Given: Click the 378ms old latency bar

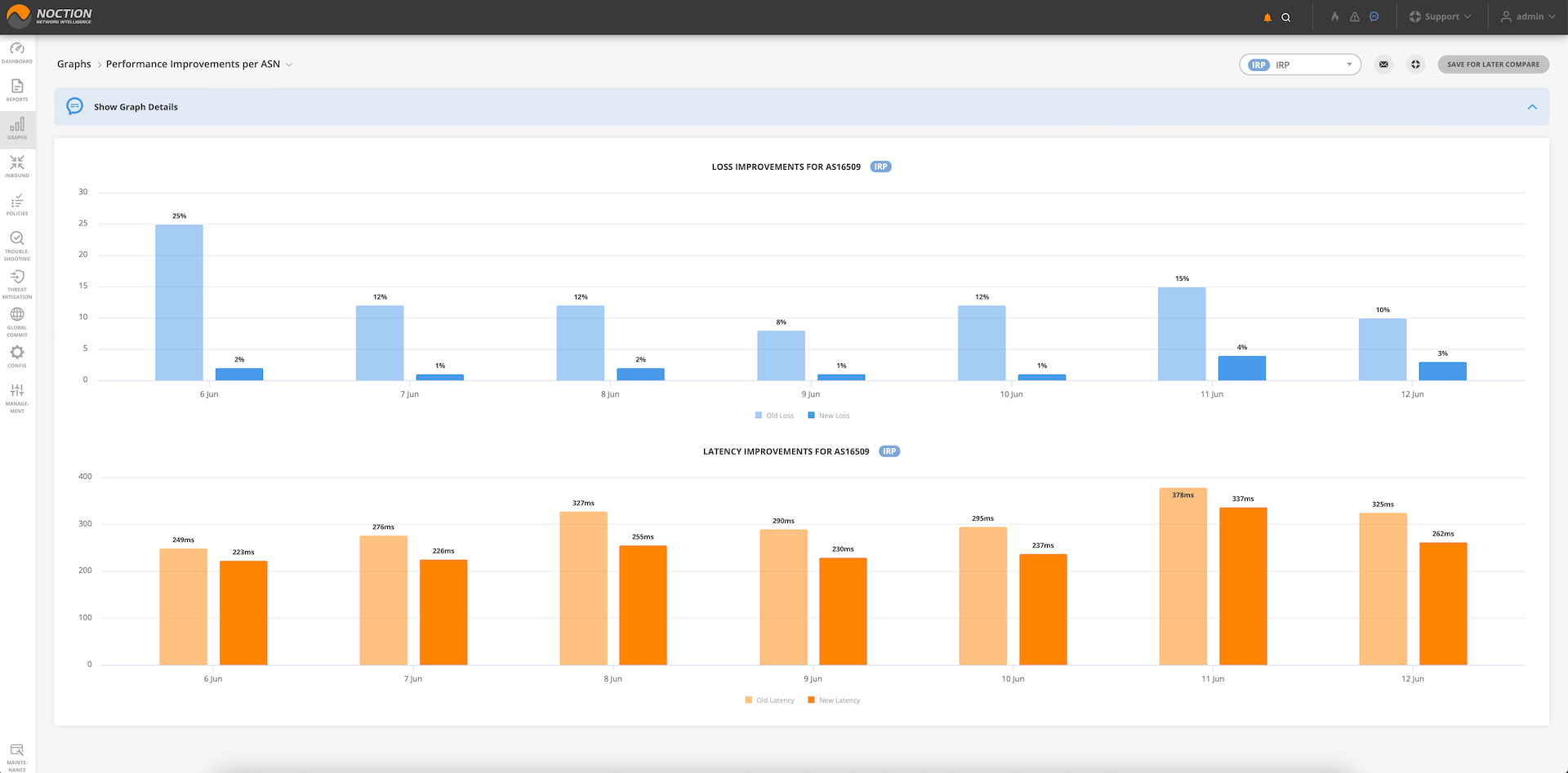Looking at the screenshot, I should 1183,576.
